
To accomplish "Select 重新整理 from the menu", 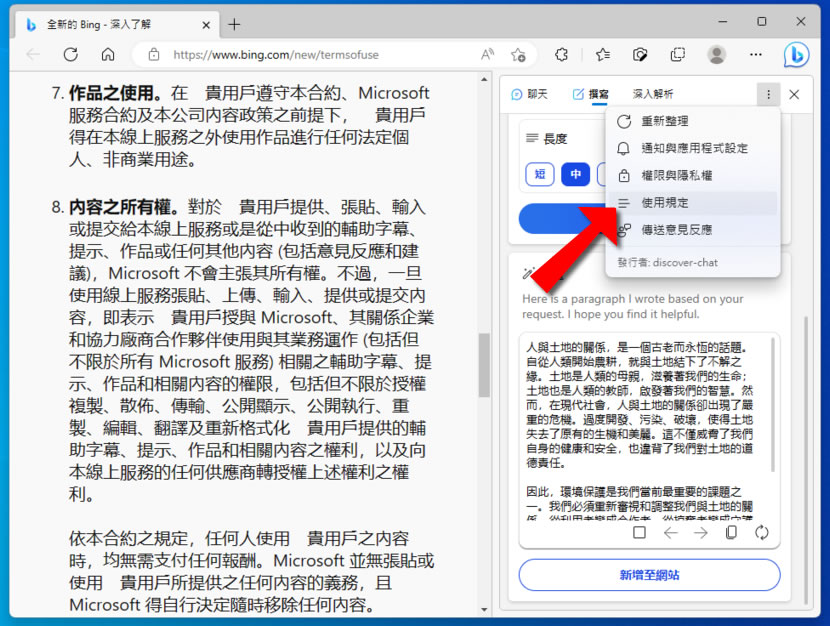I will point(693,121).
